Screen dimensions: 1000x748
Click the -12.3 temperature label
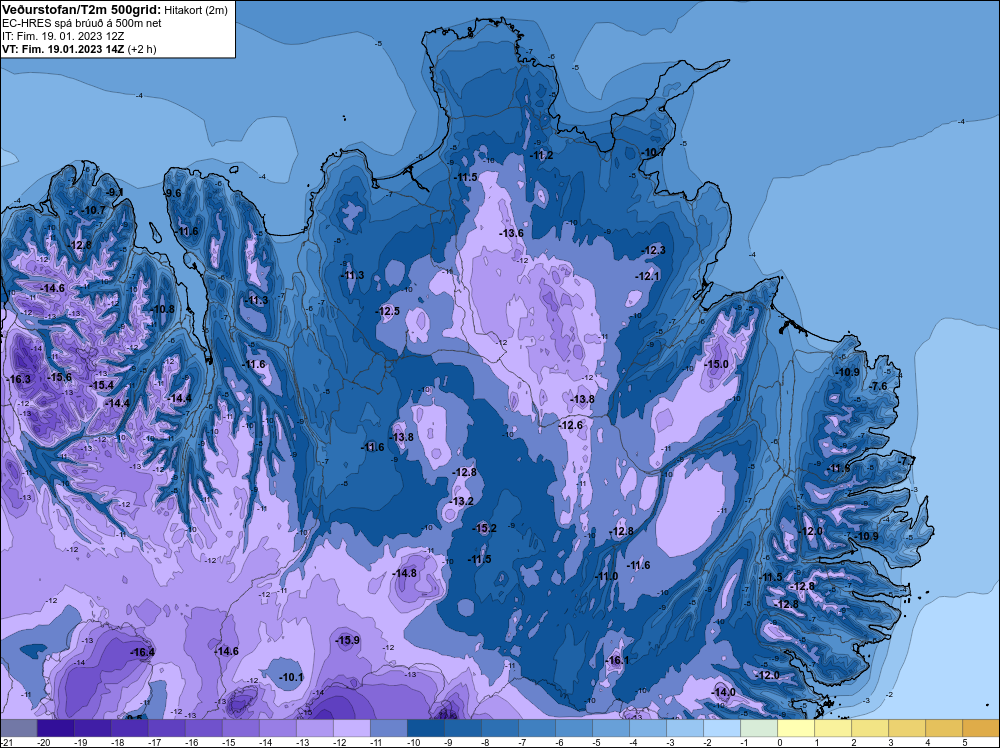tap(653, 251)
